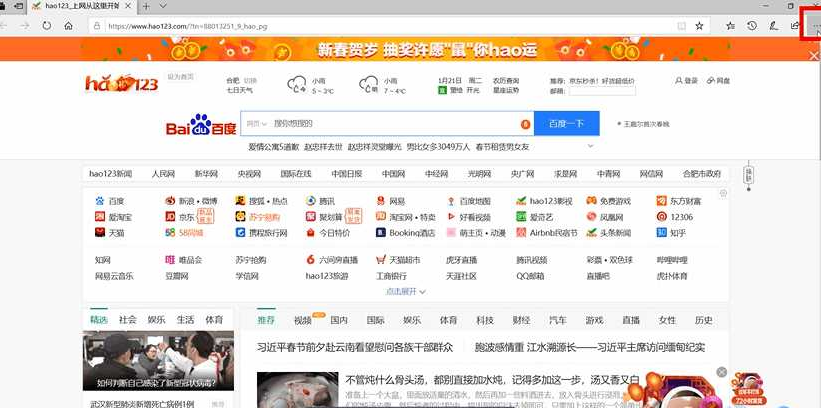Image resolution: width=821 pixels, height=408 pixels.
Task: Click 点击展开 to expand more sites
Action: [406, 291]
